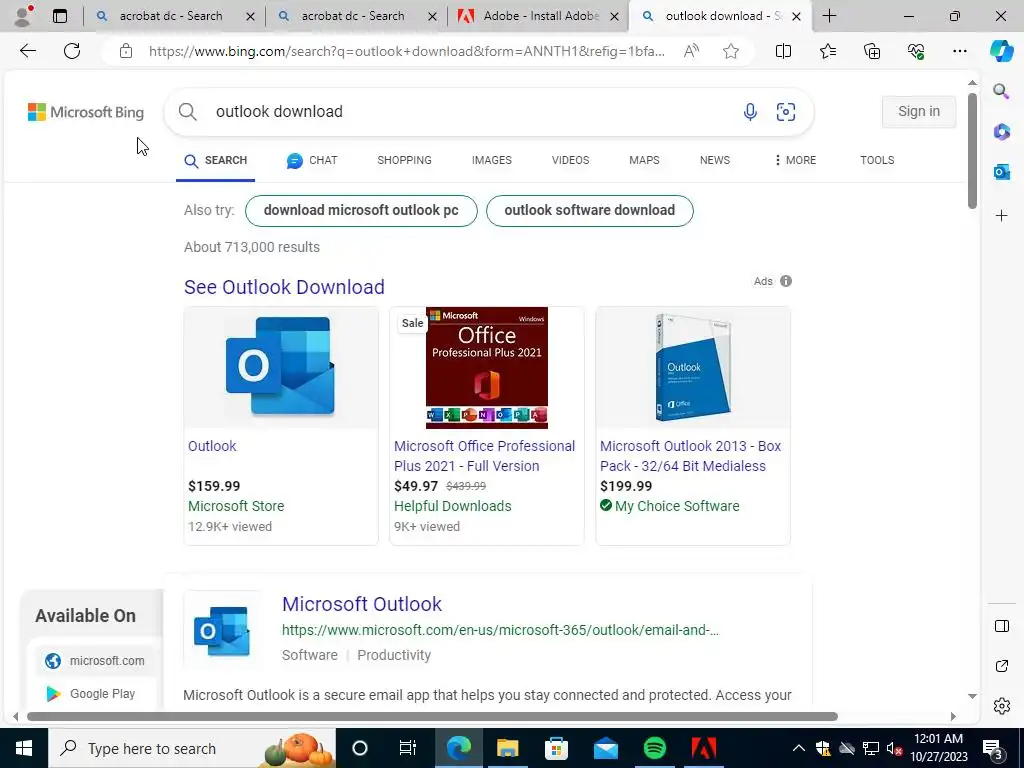Refresh the page with the reload icon
The height and width of the screenshot is (768, 1024).
coord(72,51)
